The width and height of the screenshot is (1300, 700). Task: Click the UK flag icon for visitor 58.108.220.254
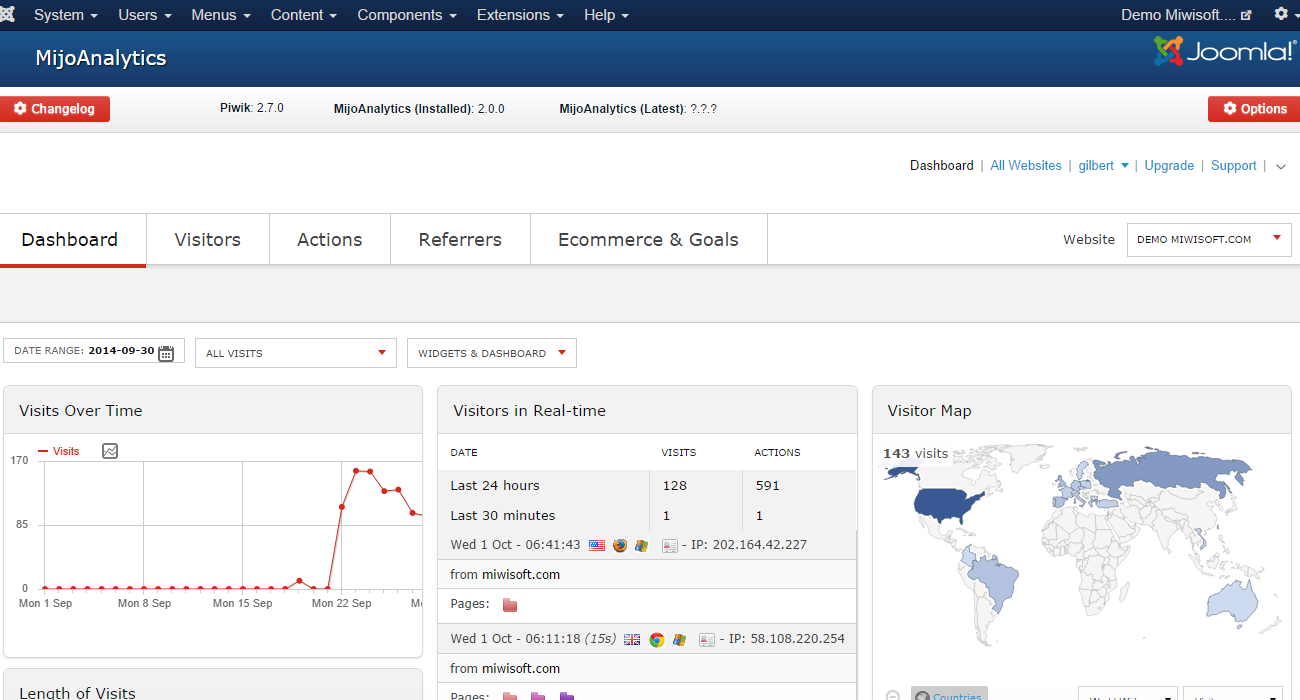[632, 639]
